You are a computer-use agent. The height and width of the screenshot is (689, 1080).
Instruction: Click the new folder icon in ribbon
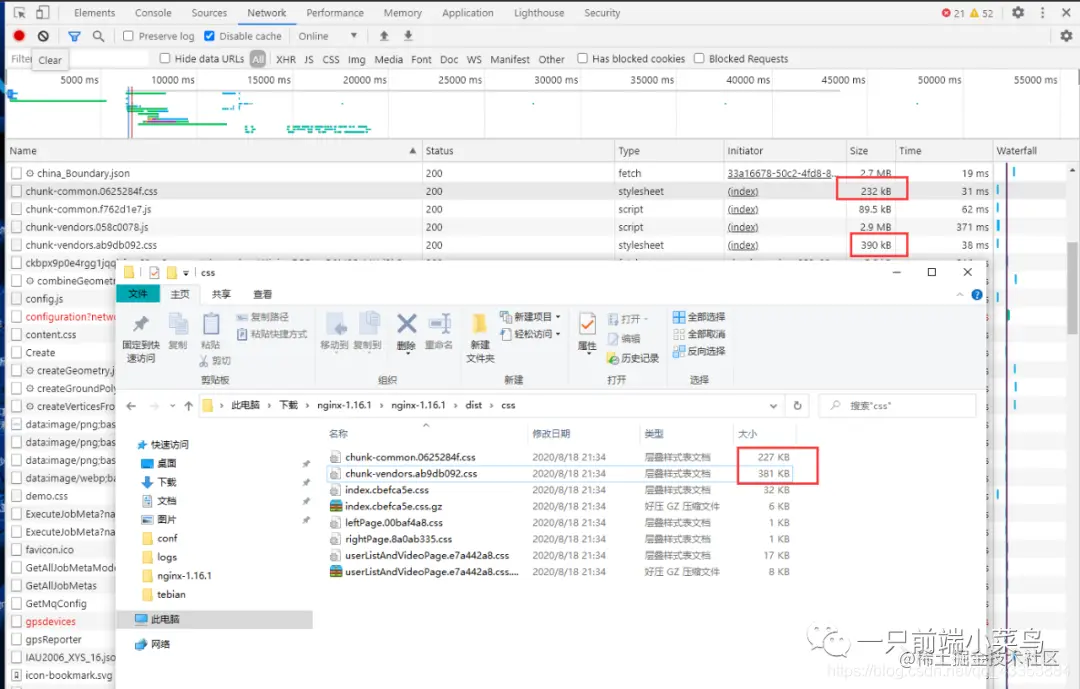pyautogui.click(x=479, y=324)
